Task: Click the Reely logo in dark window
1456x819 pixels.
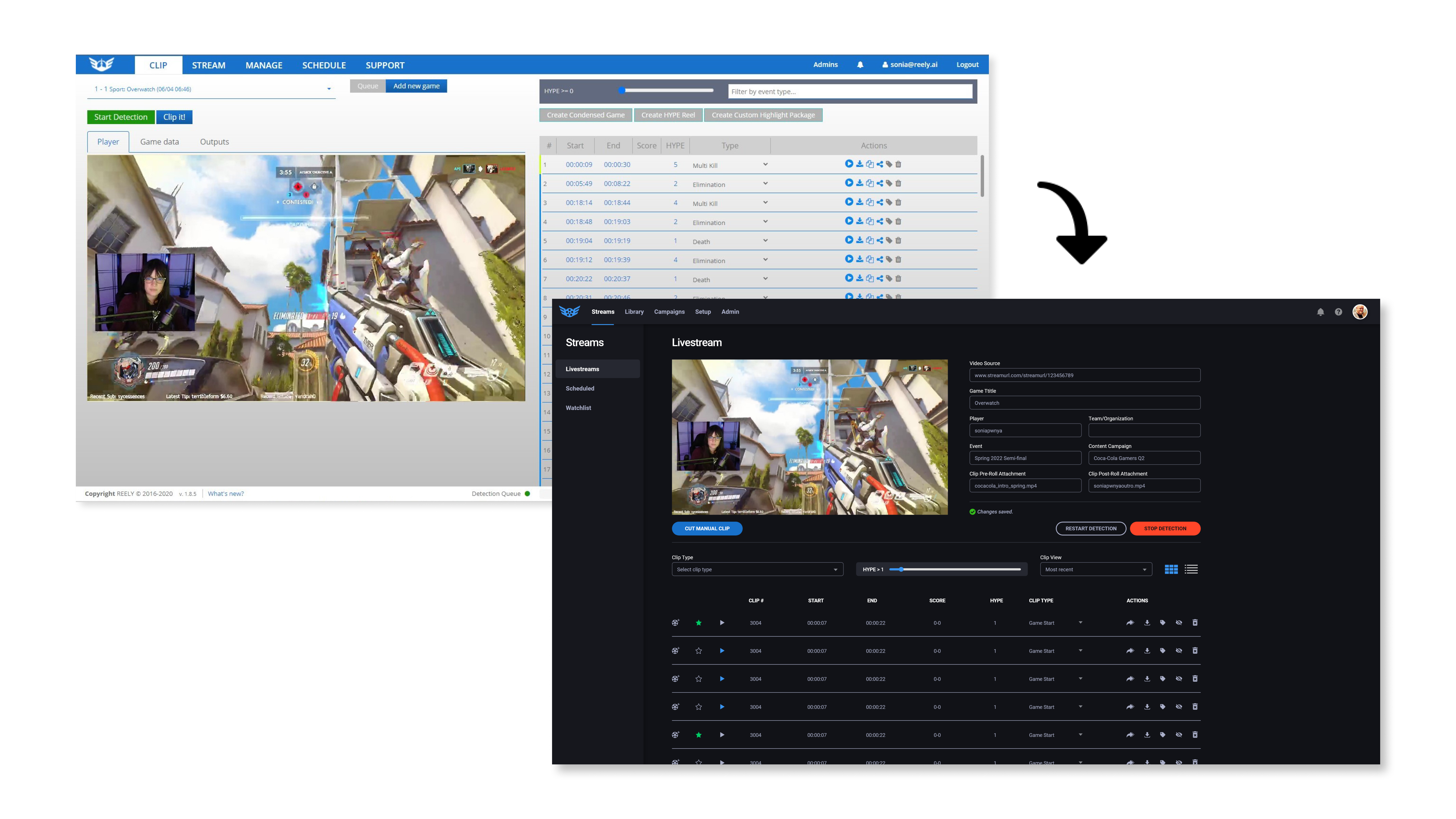Action: pos(569,311)
